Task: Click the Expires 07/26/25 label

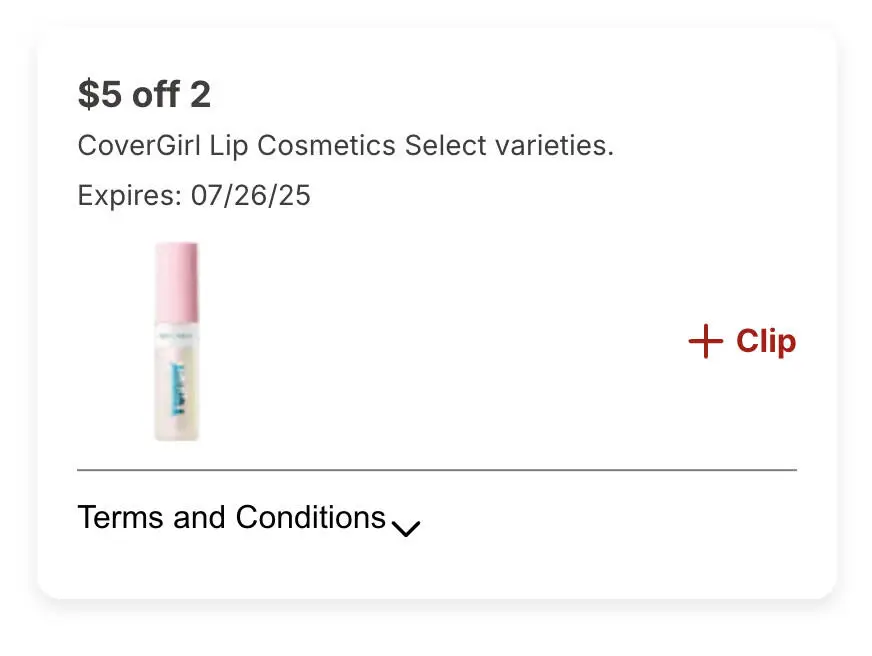Action: point(194,195)
